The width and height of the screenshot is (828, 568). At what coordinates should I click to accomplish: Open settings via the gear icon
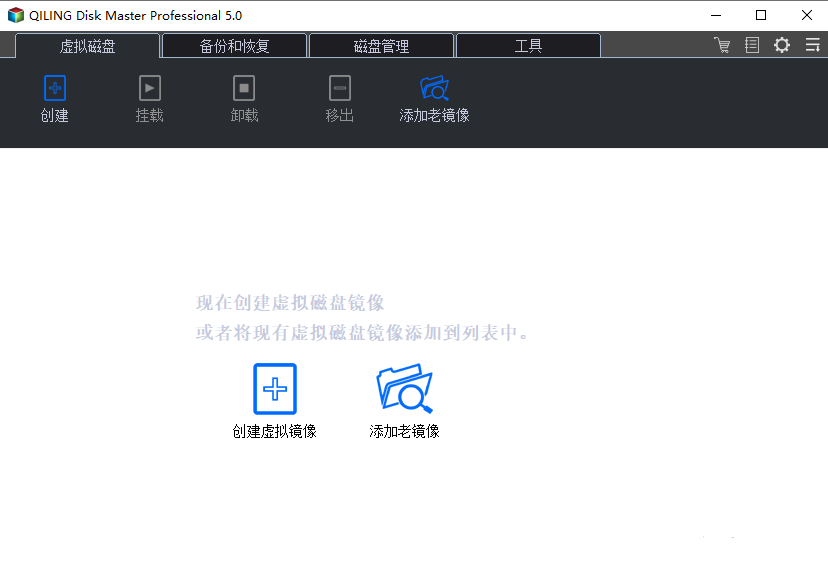(782, 45)
